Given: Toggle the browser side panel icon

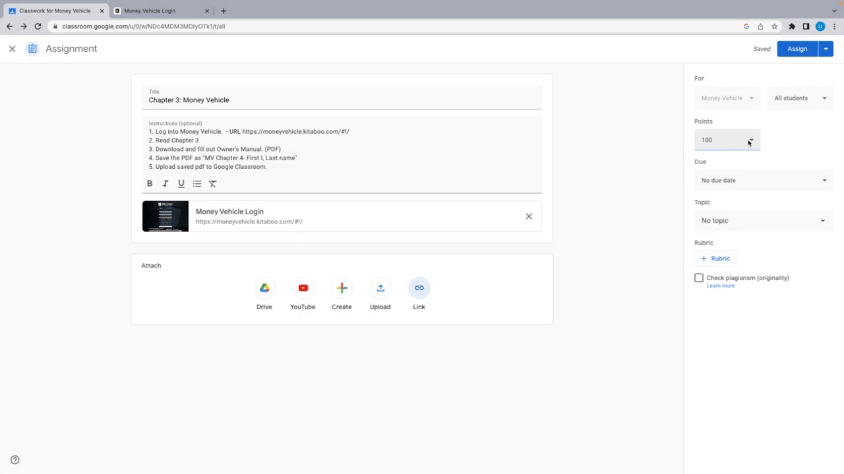Looking at the screenshot, I should tap(806, 26).
